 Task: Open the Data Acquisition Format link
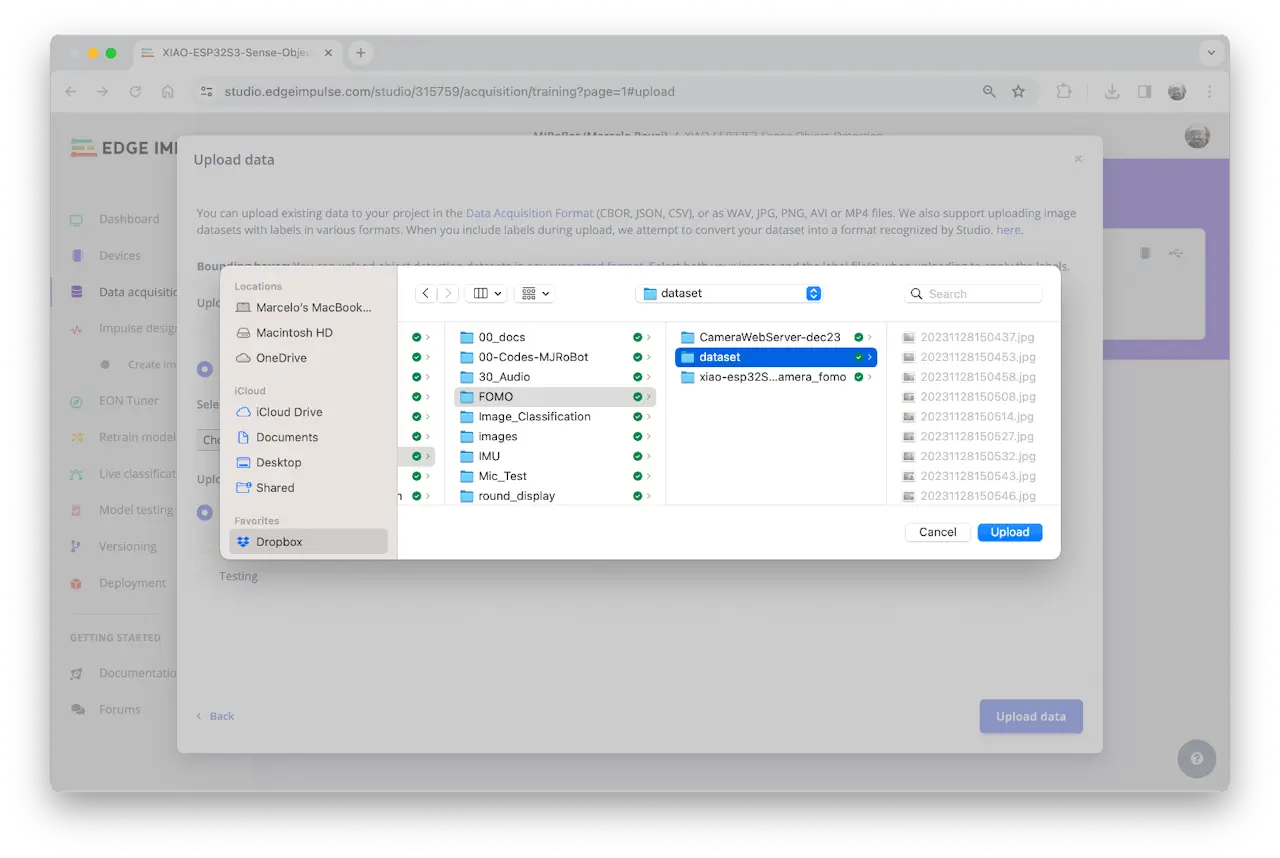pyautogui.click(x=529, y=213)
